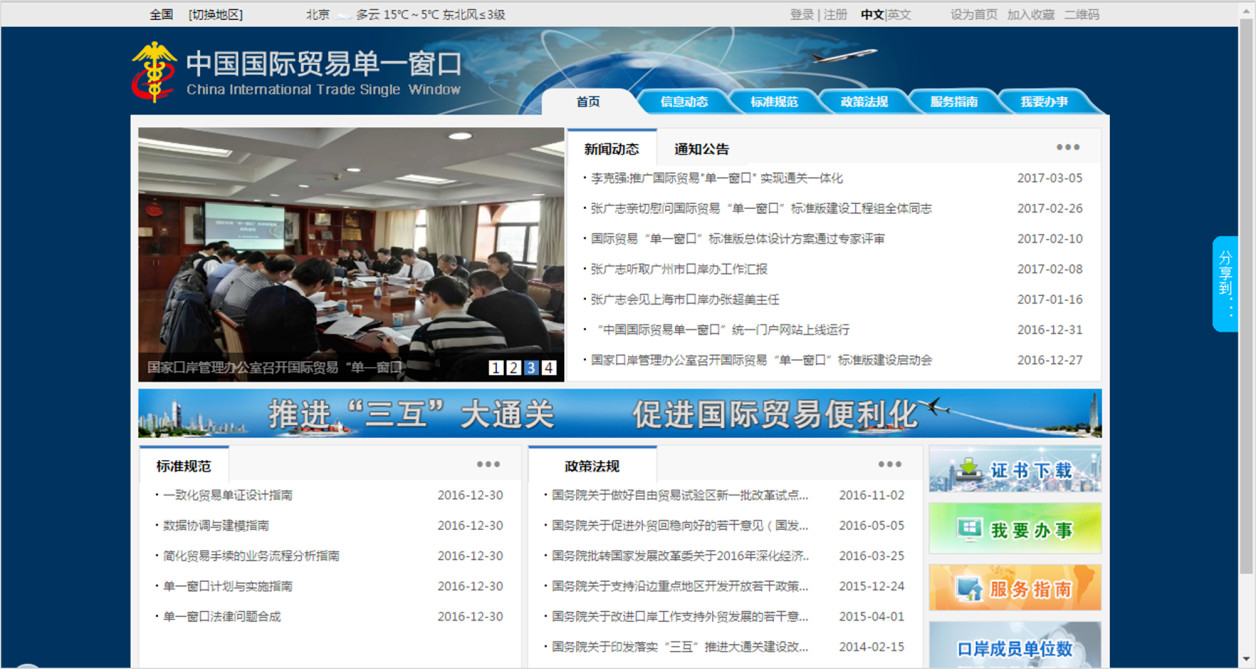Open news 张广志听取广州市口岸办工作汇报
Screen dimensions: 1256x669
[x=679, y=269]
